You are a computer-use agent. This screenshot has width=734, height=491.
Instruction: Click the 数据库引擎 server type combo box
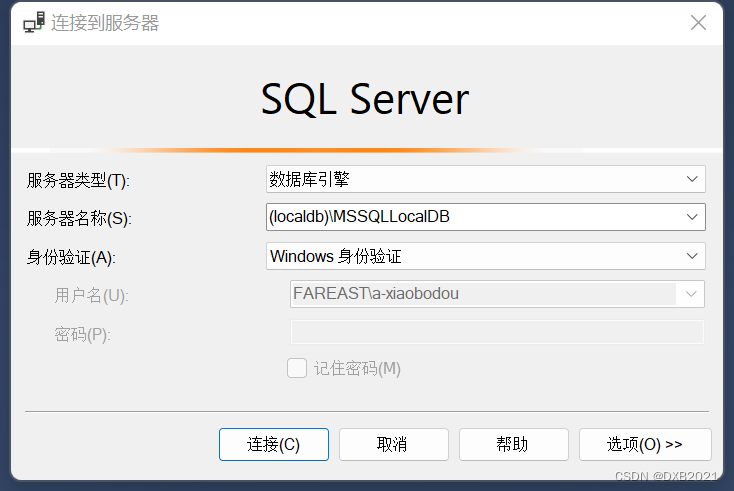point(485,179)
